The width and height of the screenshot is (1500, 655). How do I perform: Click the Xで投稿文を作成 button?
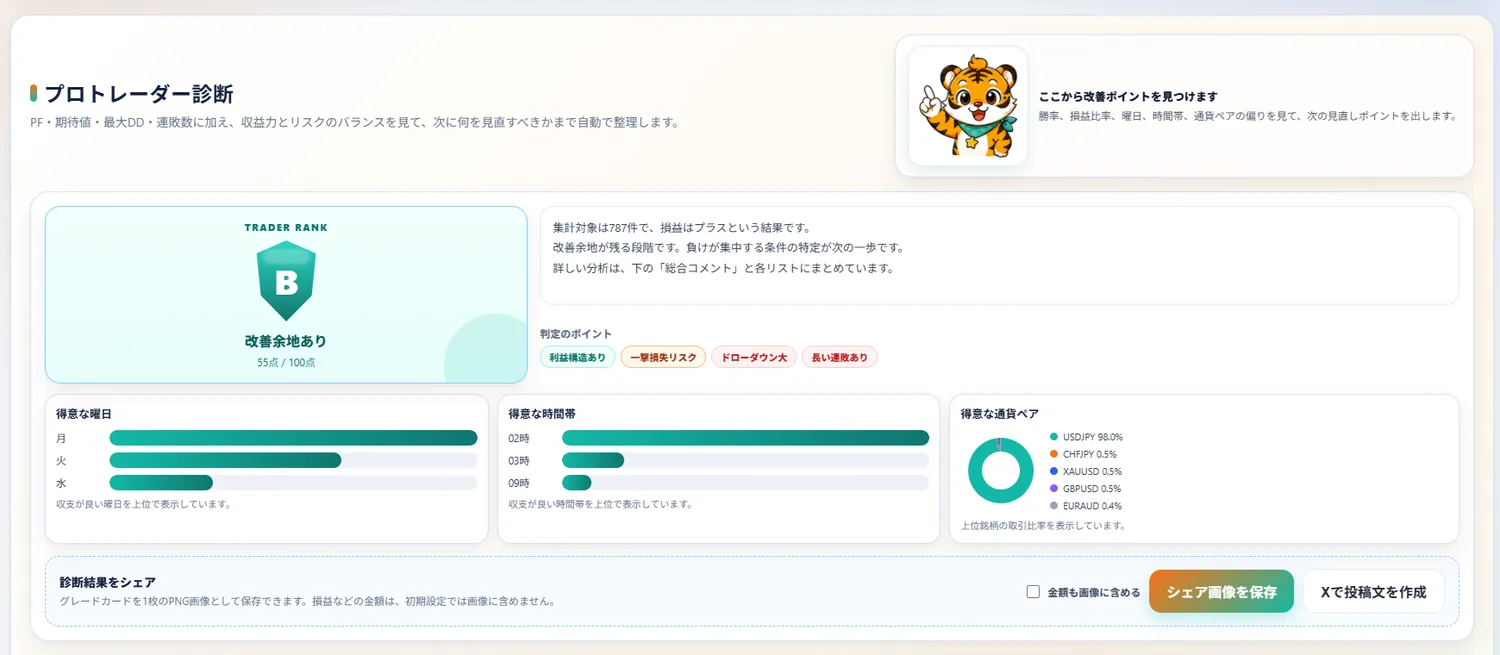(1373, 592)
